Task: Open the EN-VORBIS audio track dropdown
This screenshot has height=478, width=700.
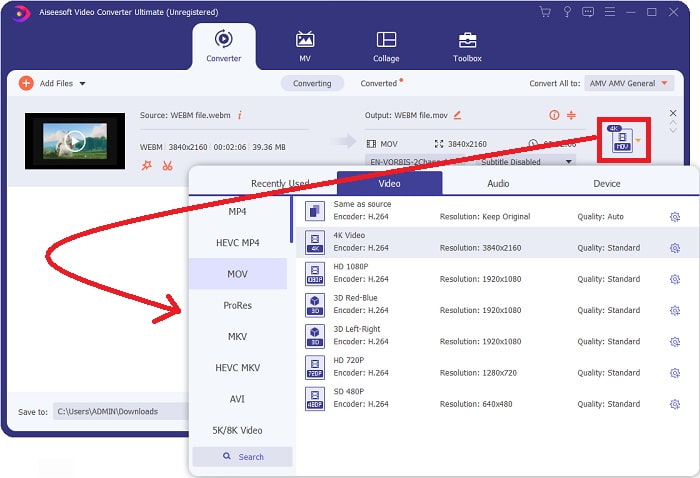Action: [x=413, y=162]
